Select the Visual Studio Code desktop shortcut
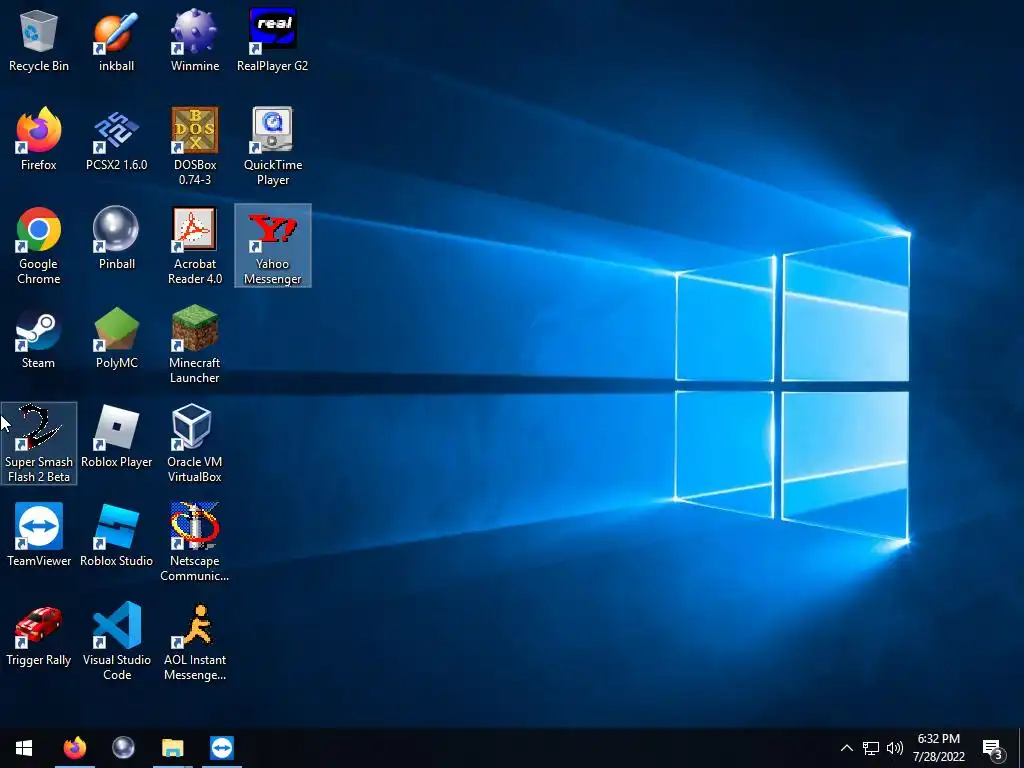1024x768 pixels. pyautogui.click(x=116, y=641)
